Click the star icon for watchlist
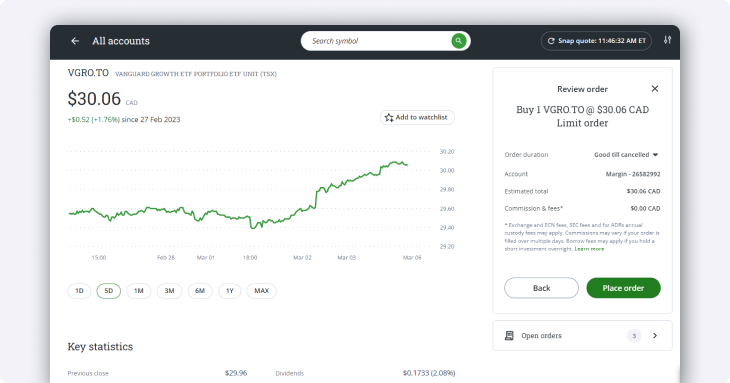This screenshot has height=383, width=730. 389,118
